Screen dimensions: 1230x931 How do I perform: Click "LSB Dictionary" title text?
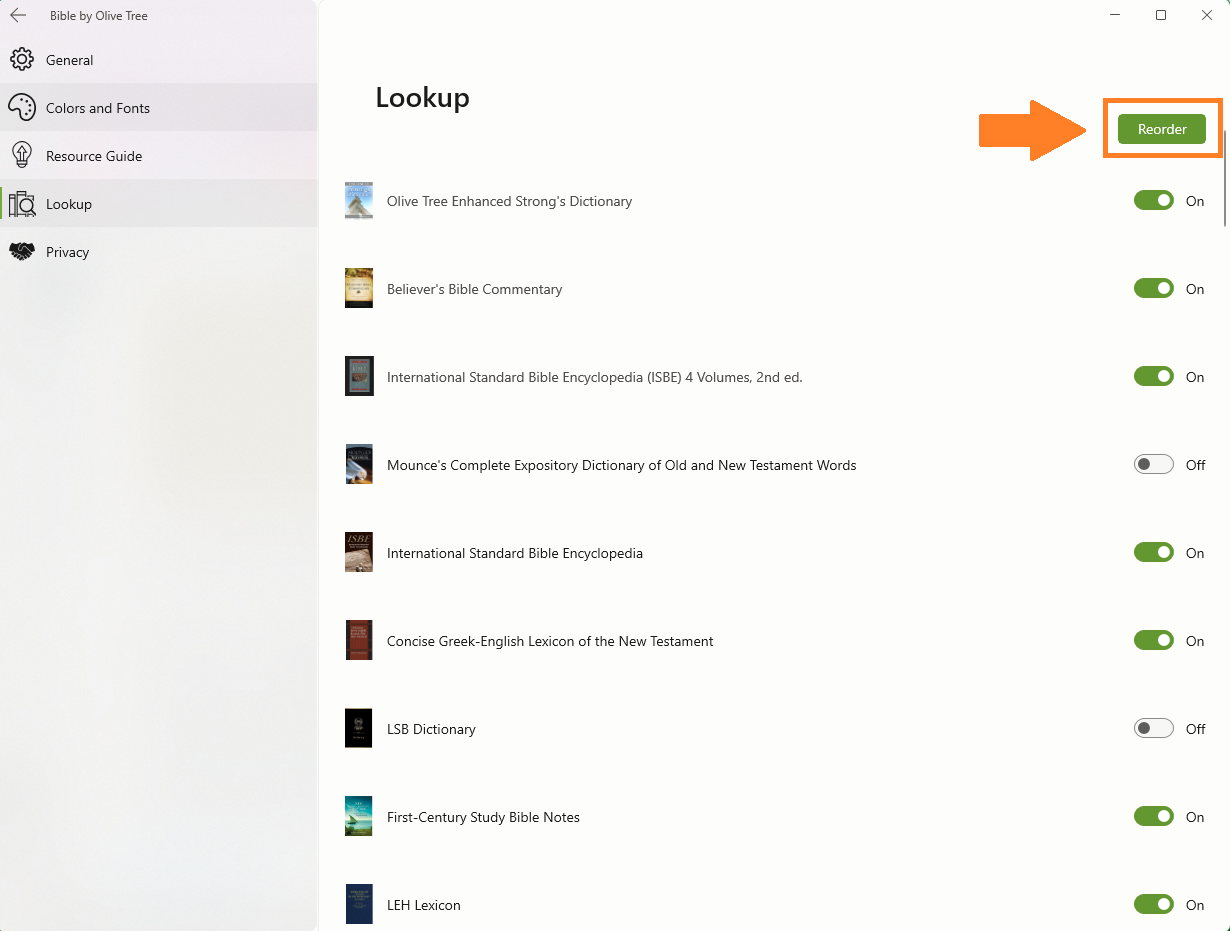click(x=431, y=729)
